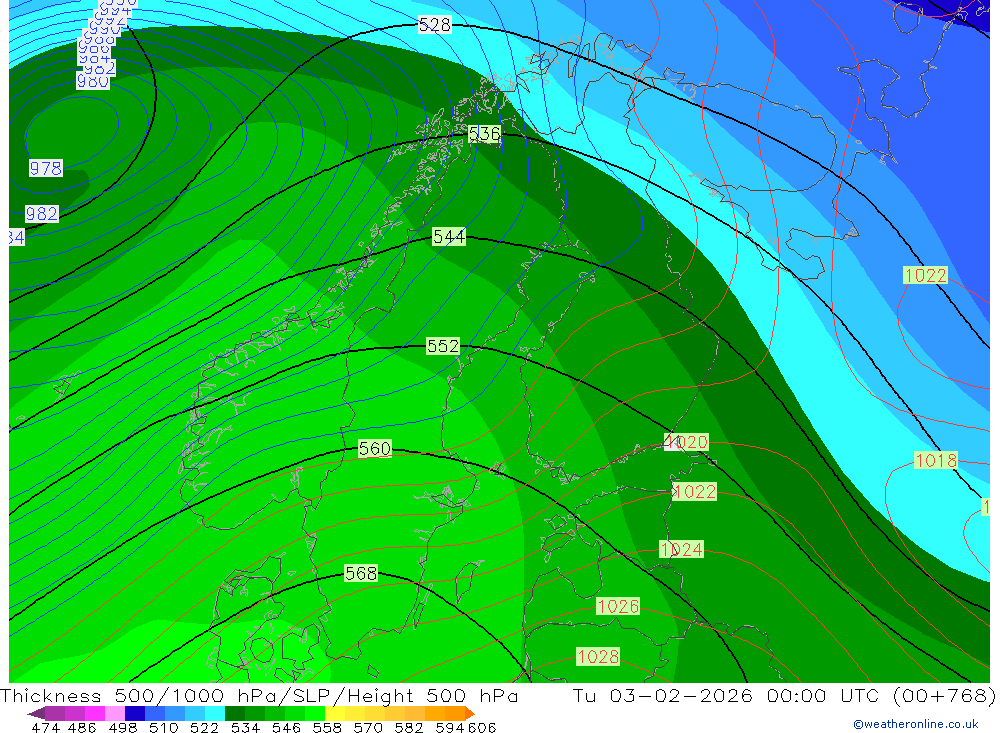Click the 522 legend scale value
This screenshot has width=1000, height=733.
coord(204,727)
